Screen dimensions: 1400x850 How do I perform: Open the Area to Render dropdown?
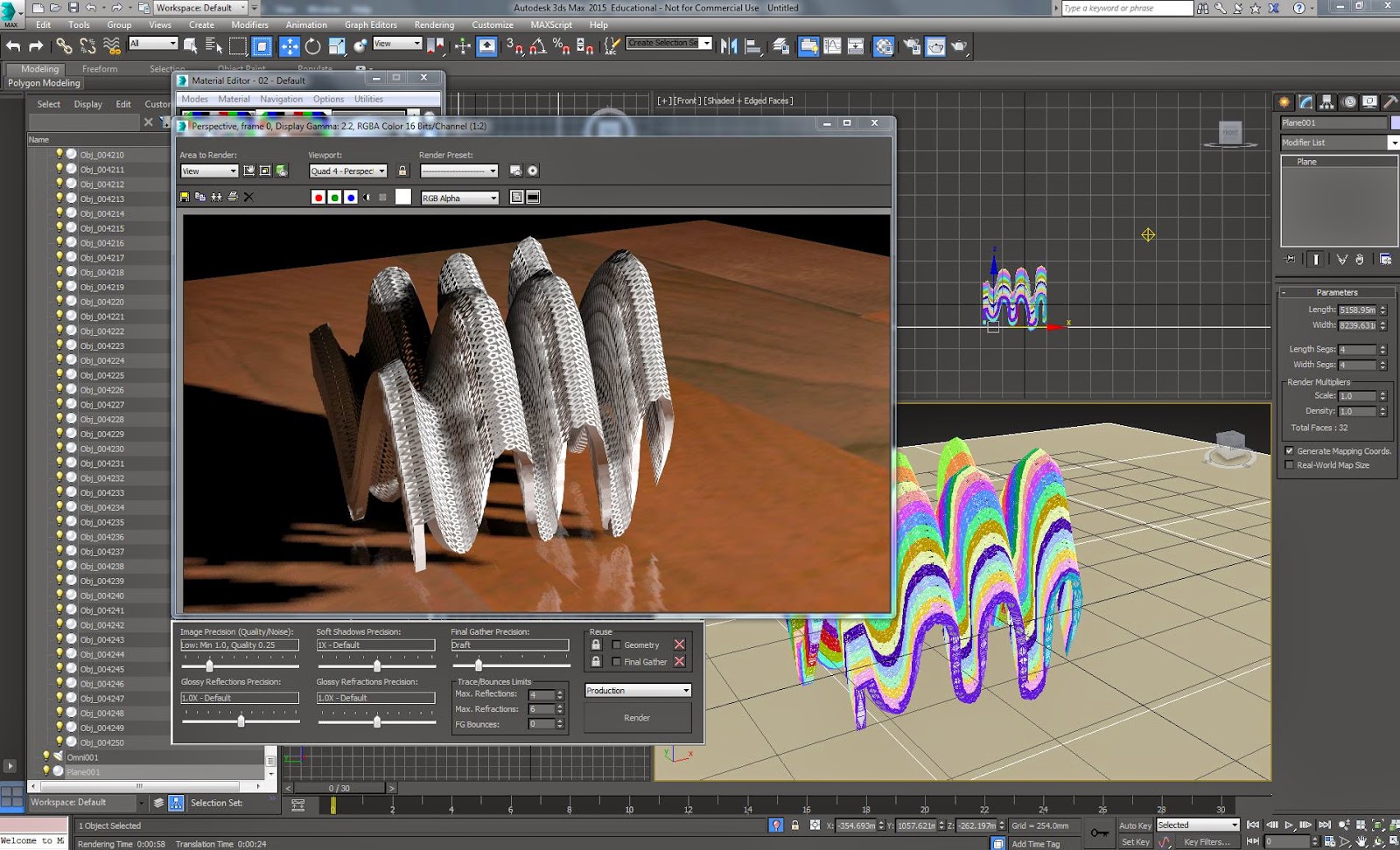(209, 171)
